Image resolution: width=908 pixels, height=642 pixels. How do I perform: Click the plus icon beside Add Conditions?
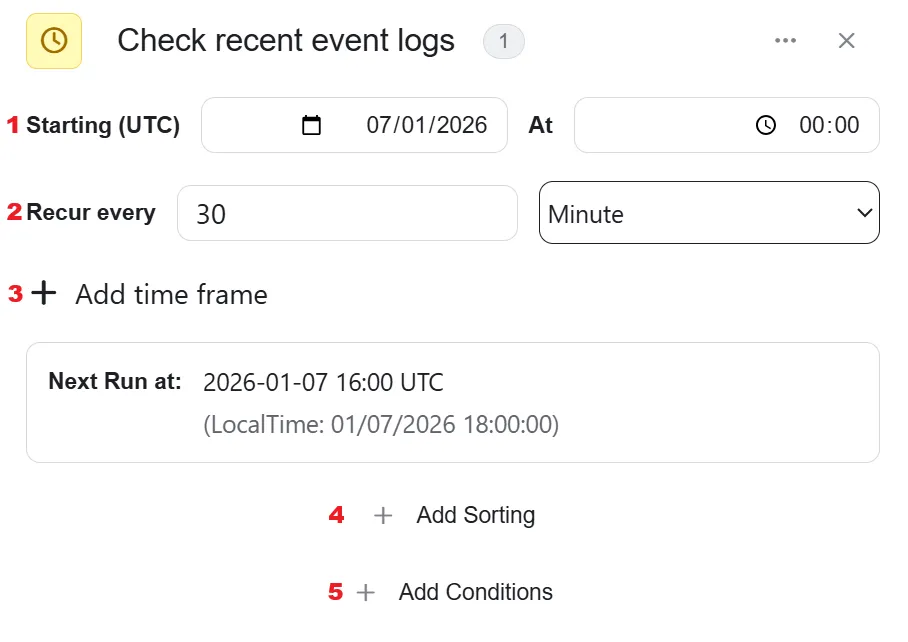click(365, 592)
